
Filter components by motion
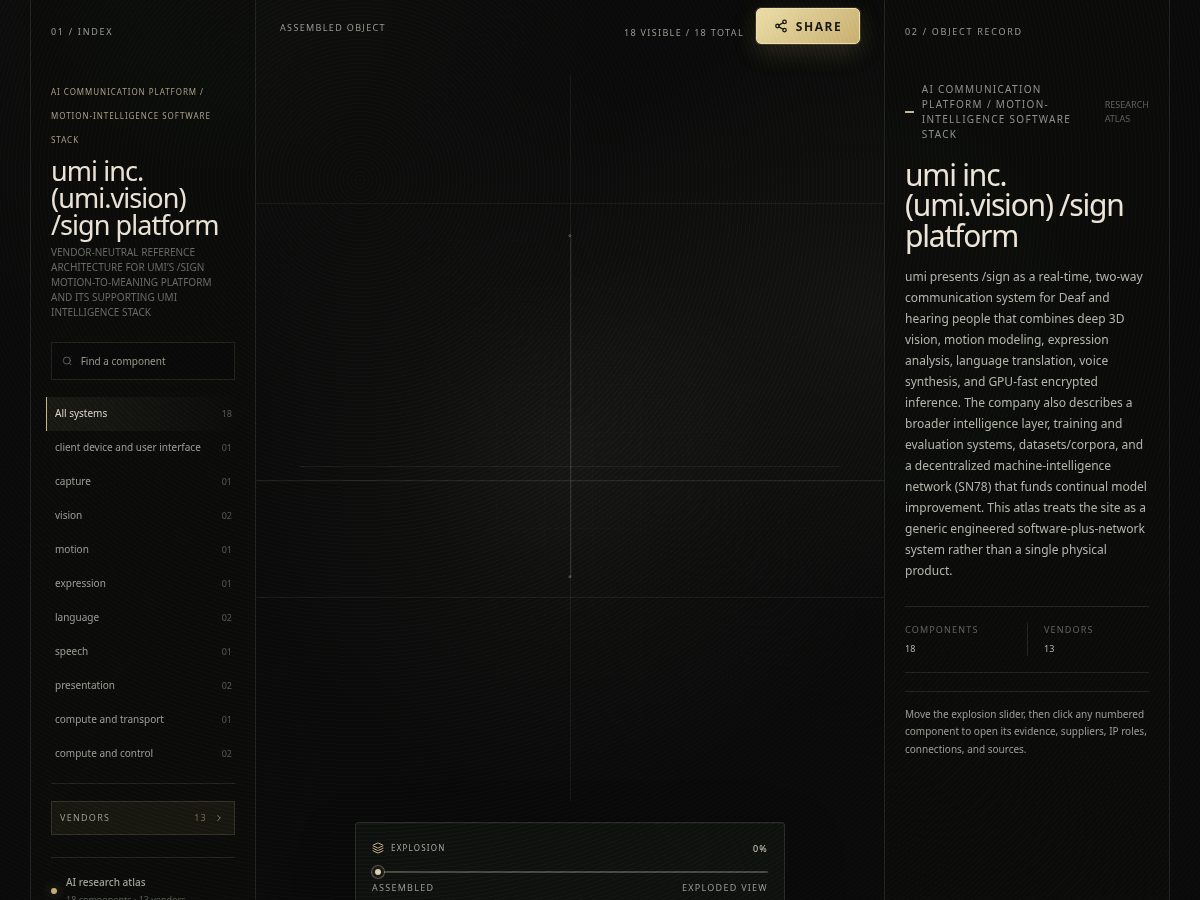point(141,550)
